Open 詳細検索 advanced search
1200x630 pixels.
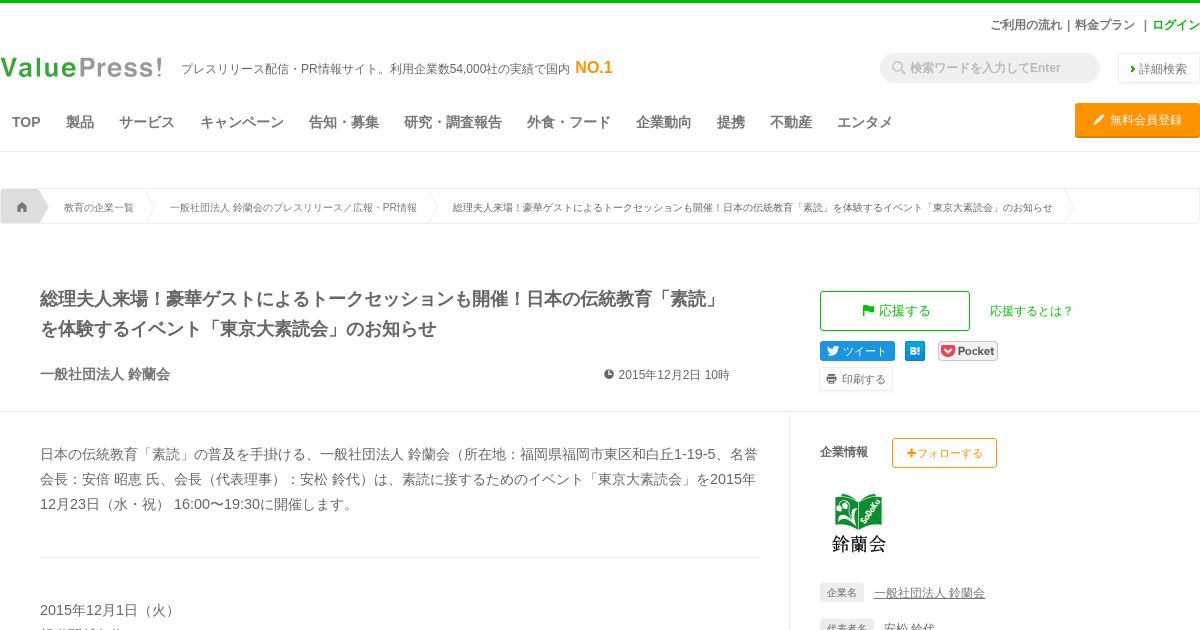pos(1159,68)
